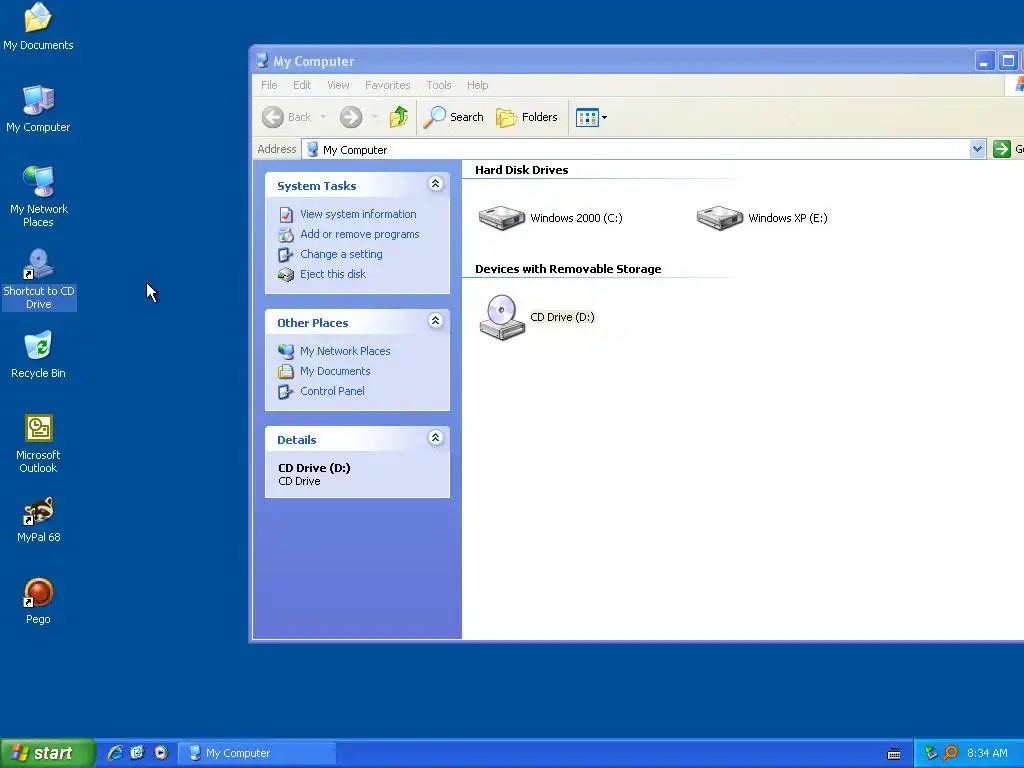Minimize the My Computer window
1024x768 pixels.
pos(984,61)
